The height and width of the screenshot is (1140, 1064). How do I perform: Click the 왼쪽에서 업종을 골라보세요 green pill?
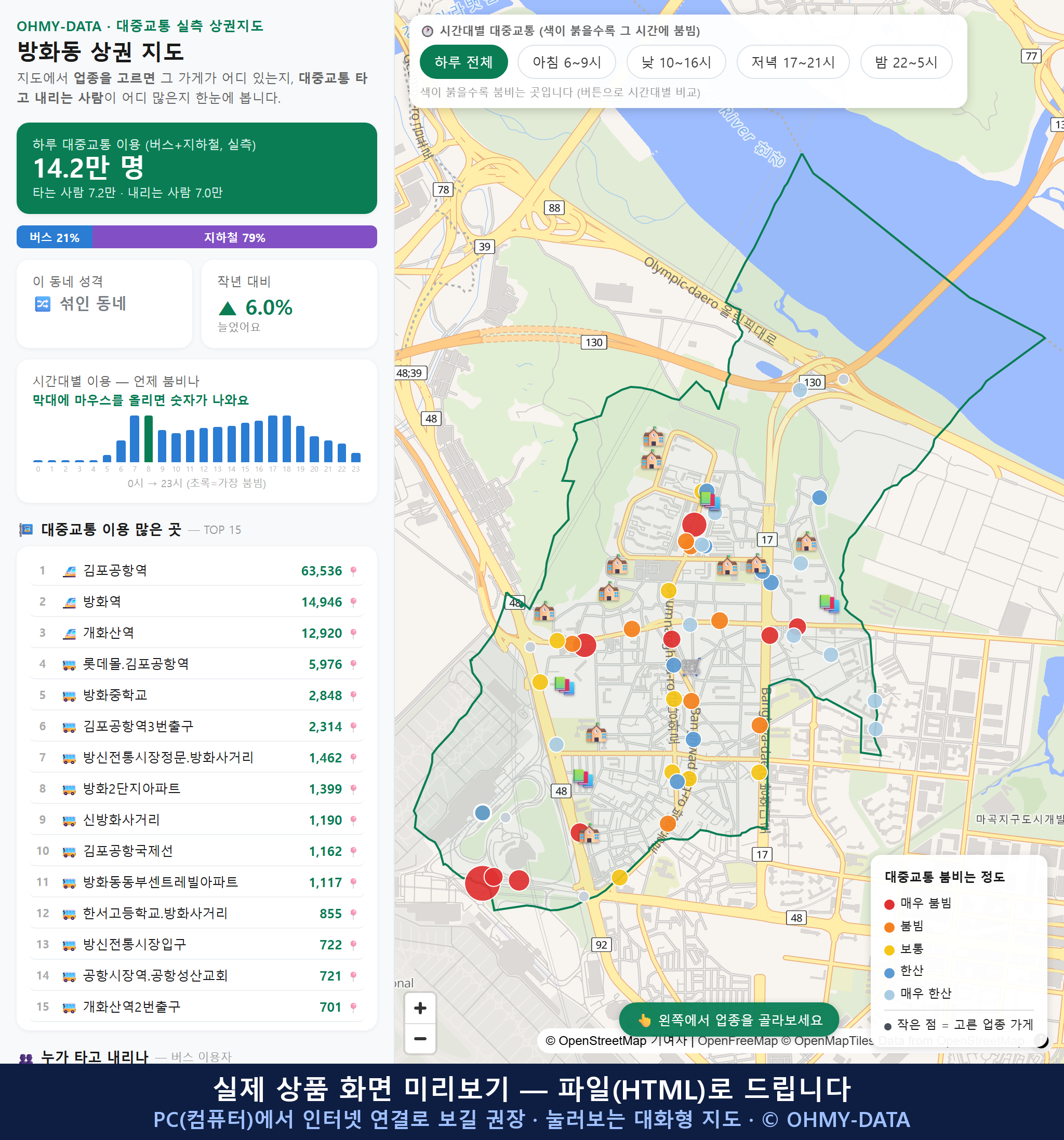click(x=729, y=1020)
